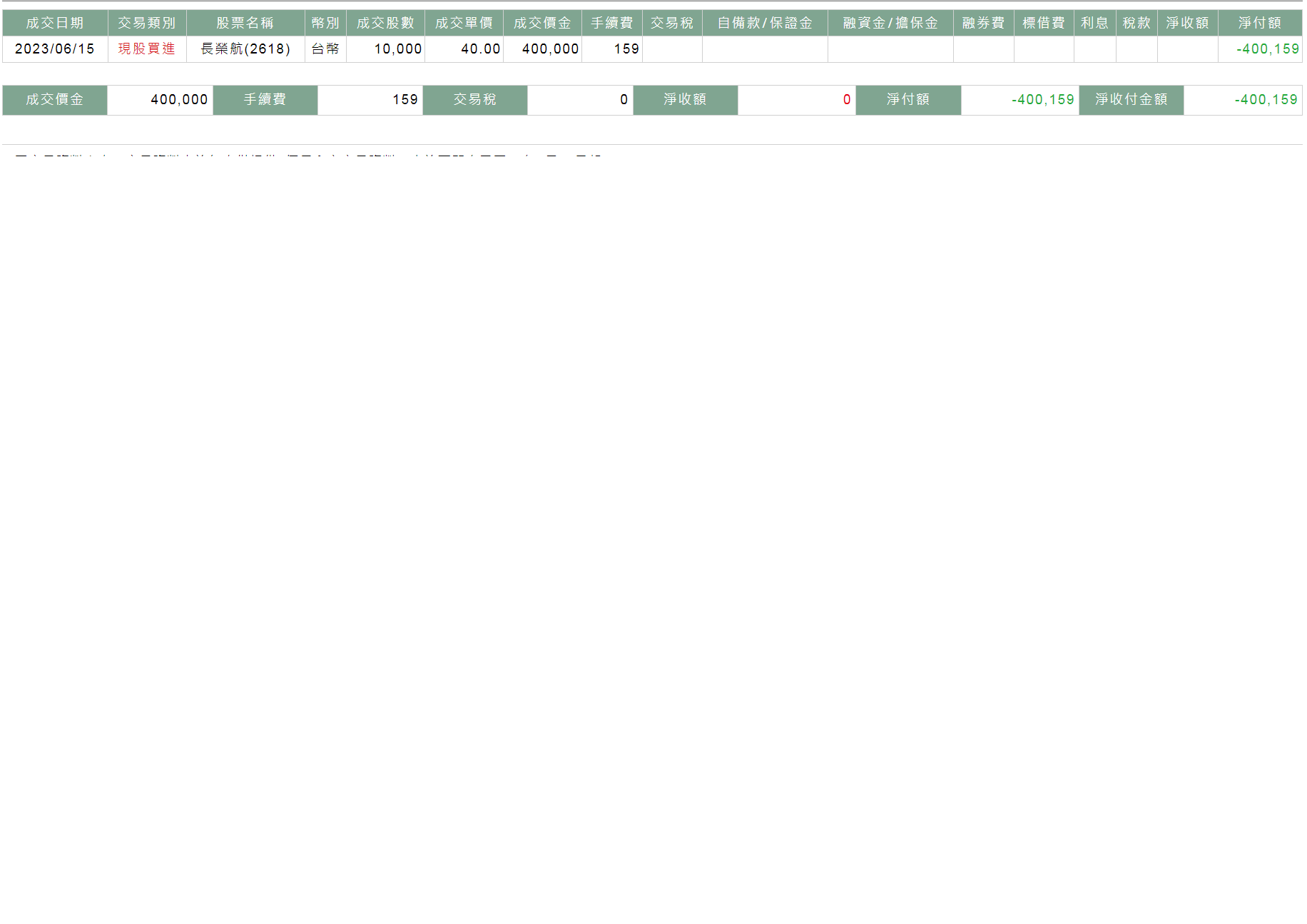
Task: Click 400,000 in the transaction row
Action: pos(550,49)
